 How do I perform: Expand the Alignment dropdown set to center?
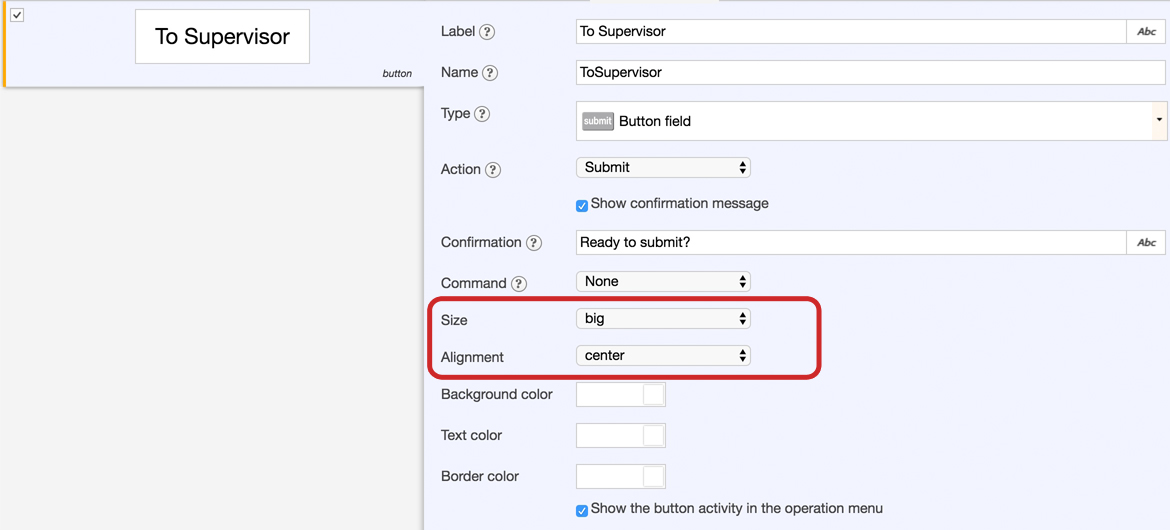click(663, 356)
